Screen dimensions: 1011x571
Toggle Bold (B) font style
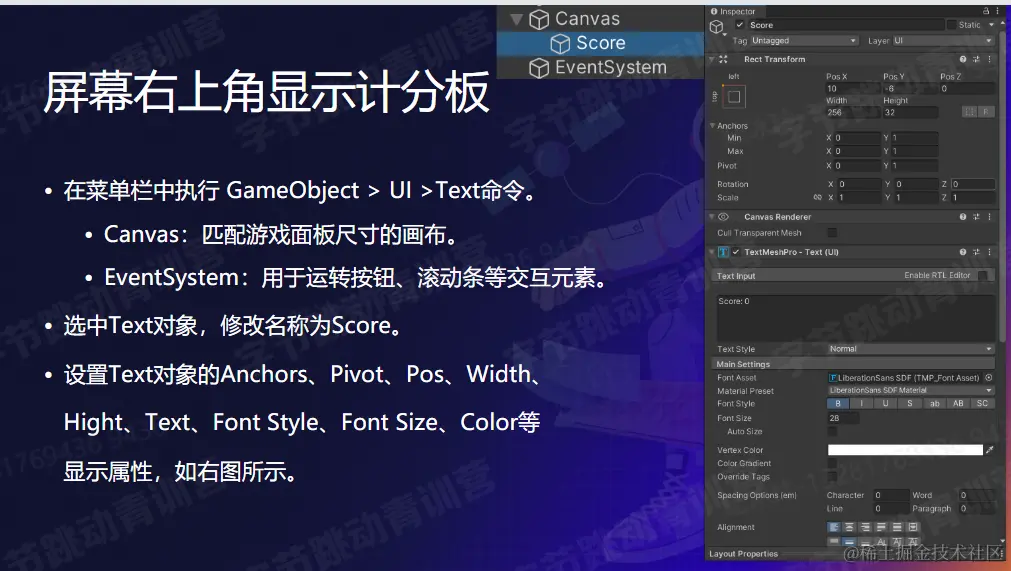(838, 403)
